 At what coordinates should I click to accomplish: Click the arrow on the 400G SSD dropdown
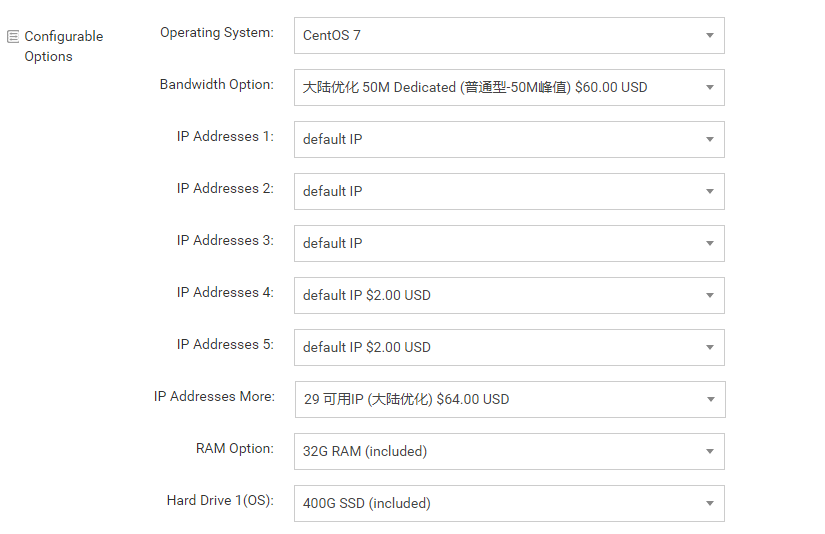click(x=709, y=503)
